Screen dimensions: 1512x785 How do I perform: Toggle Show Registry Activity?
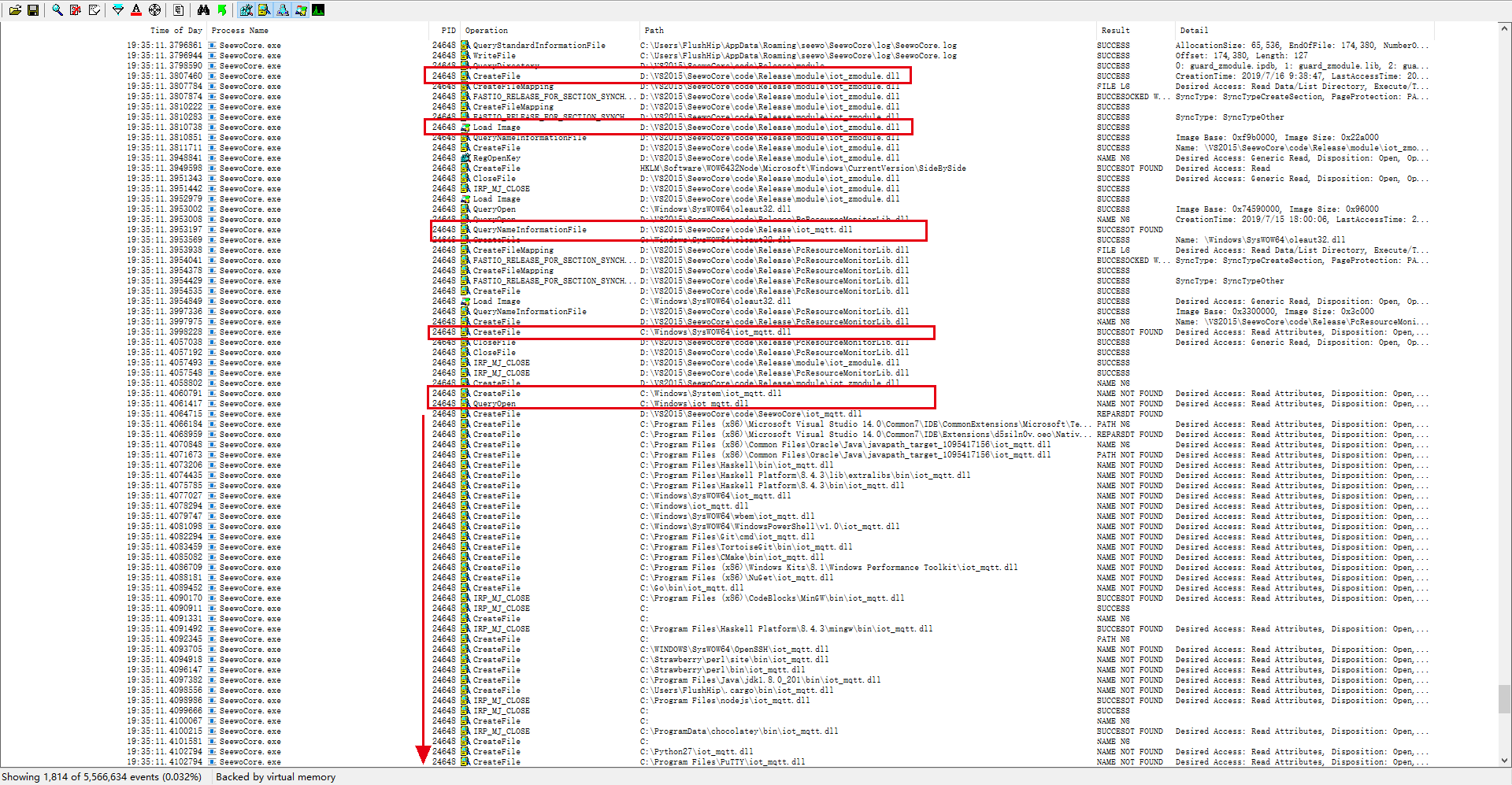coord(246,10)
